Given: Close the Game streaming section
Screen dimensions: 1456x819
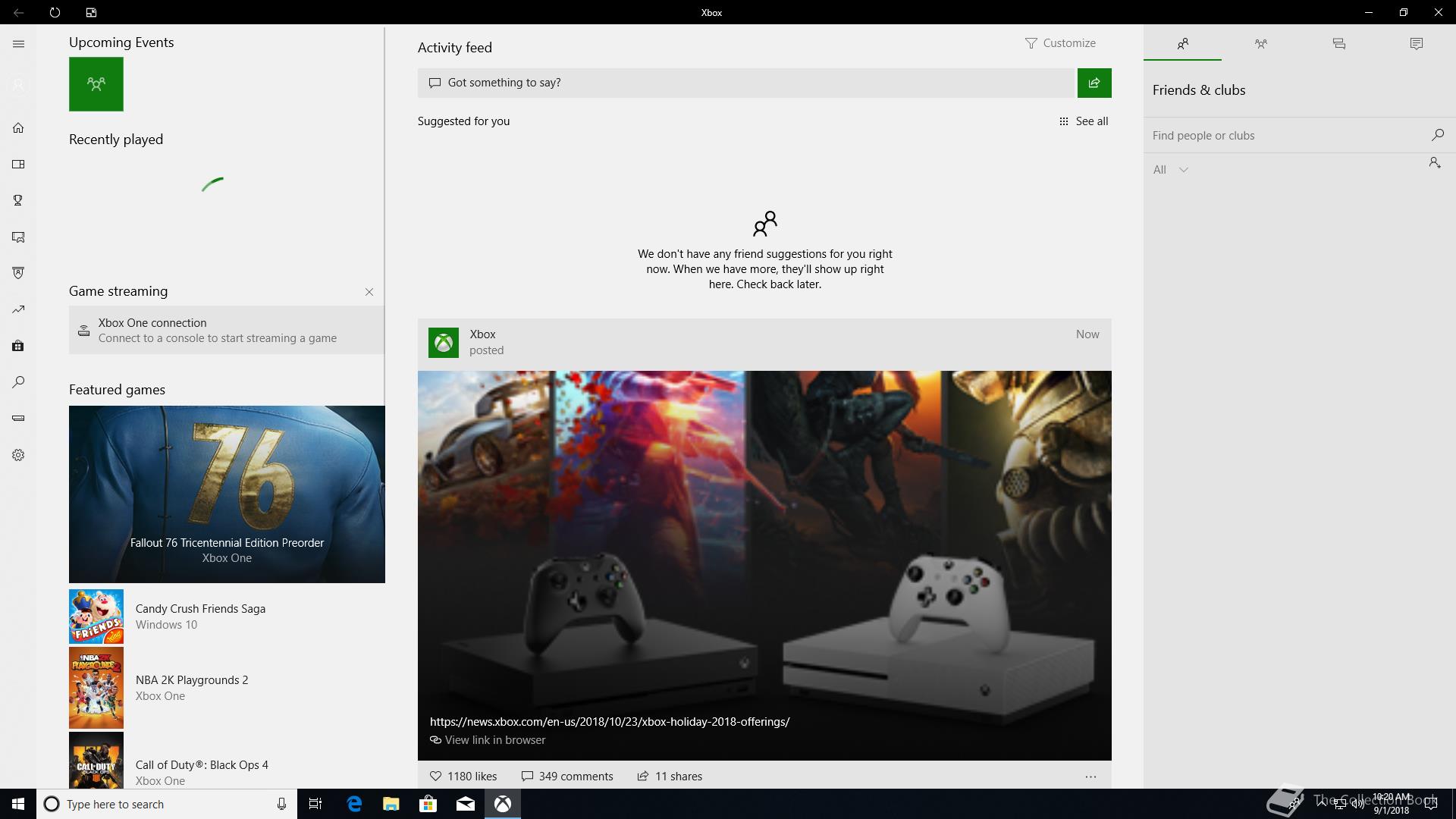Looking at the screenshot, I should click(369, 292).
